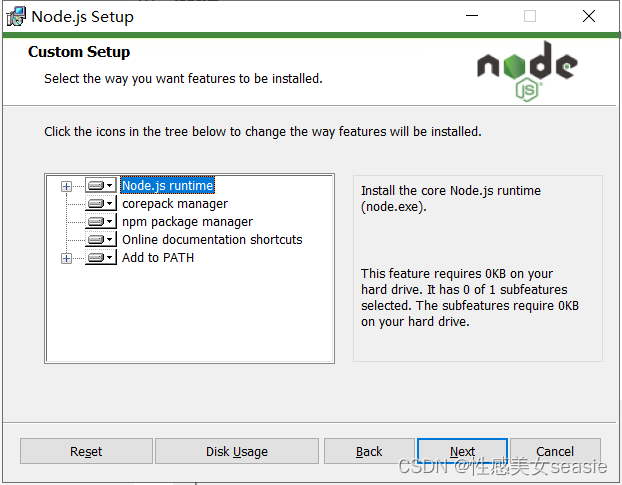Viewport: 622px width, 485px height.
Task: Expand the Add to PATH tree node
Action: point(67,258)
